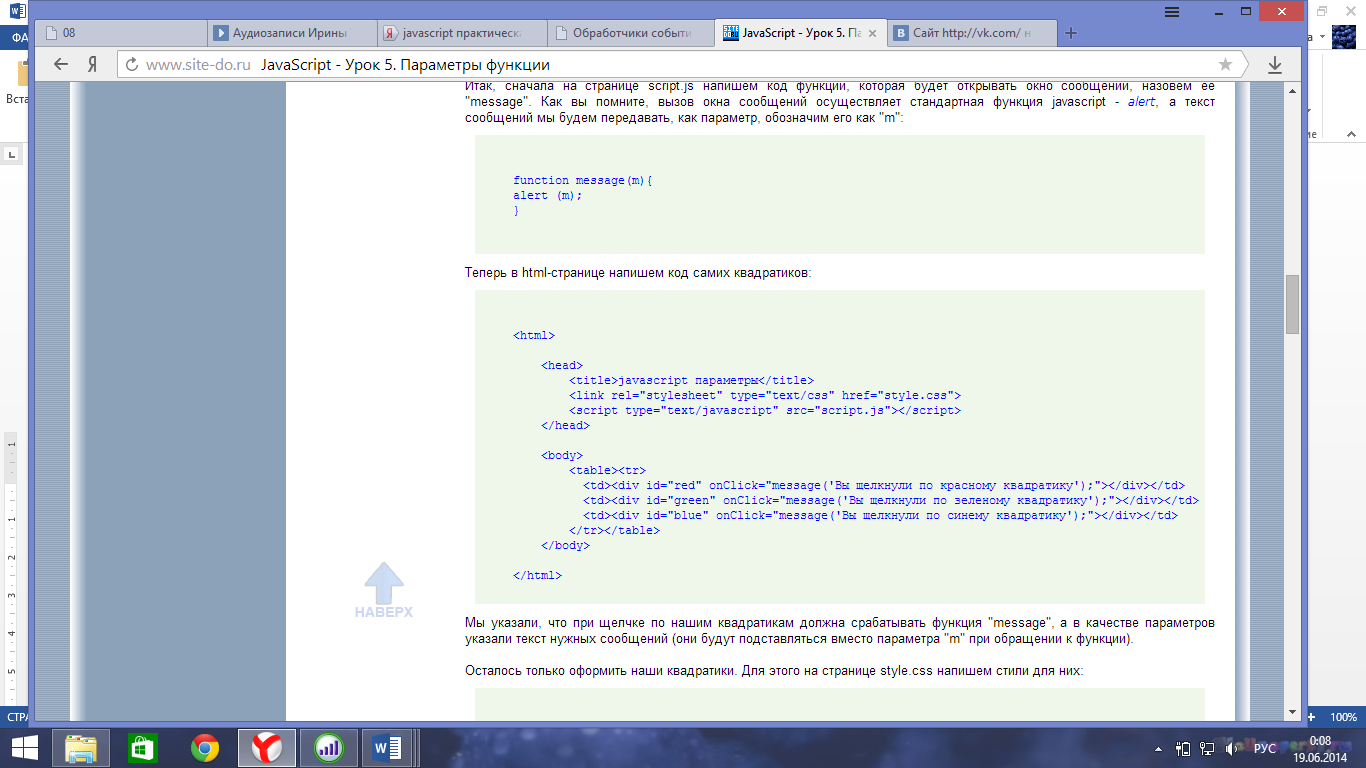Viewport: 1366px width, 768px height.
Task: Click the down arrow of page scrollbar
Action: (x=1291, y=712)
